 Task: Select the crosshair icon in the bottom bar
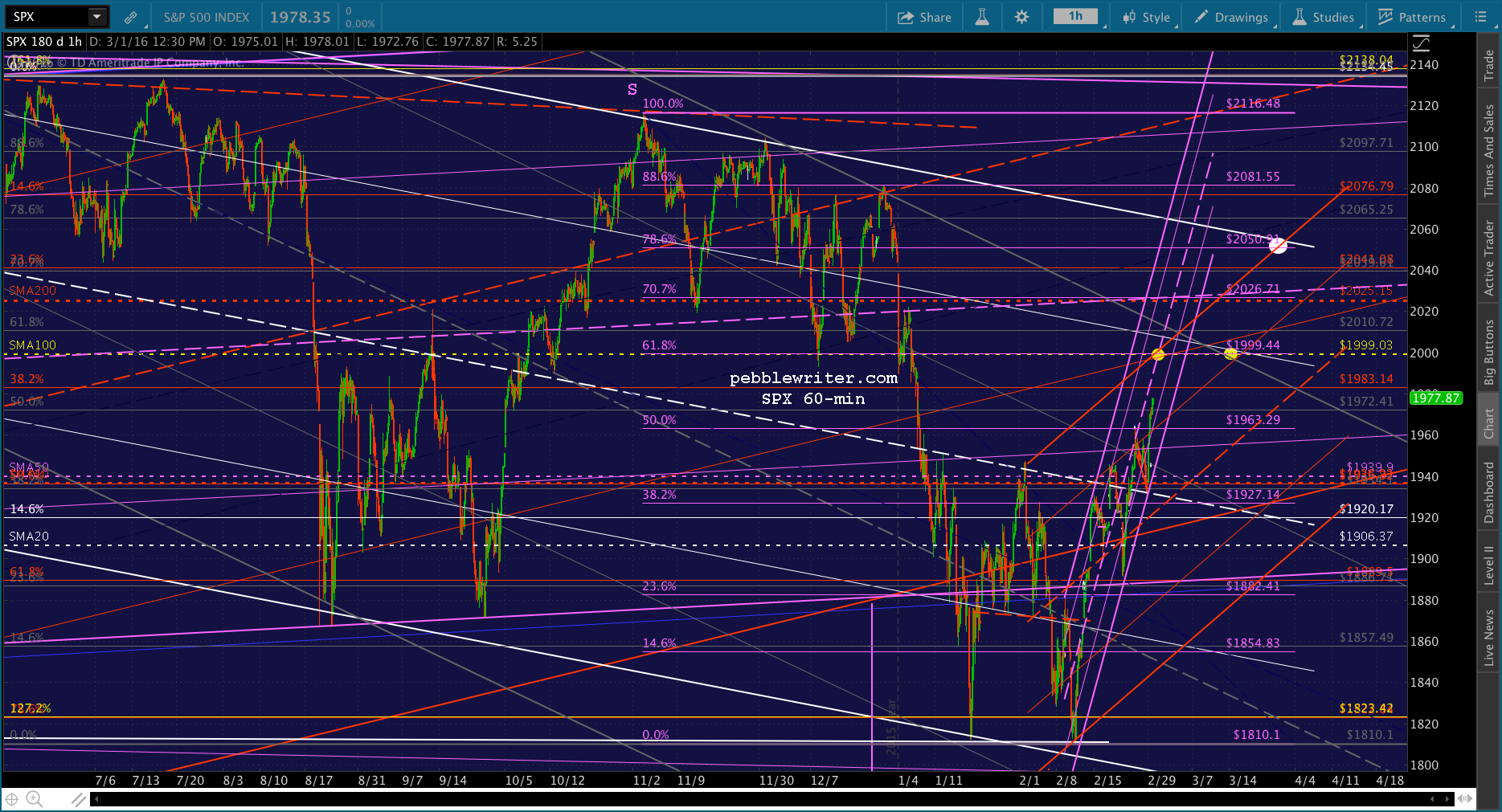point(12,799)
